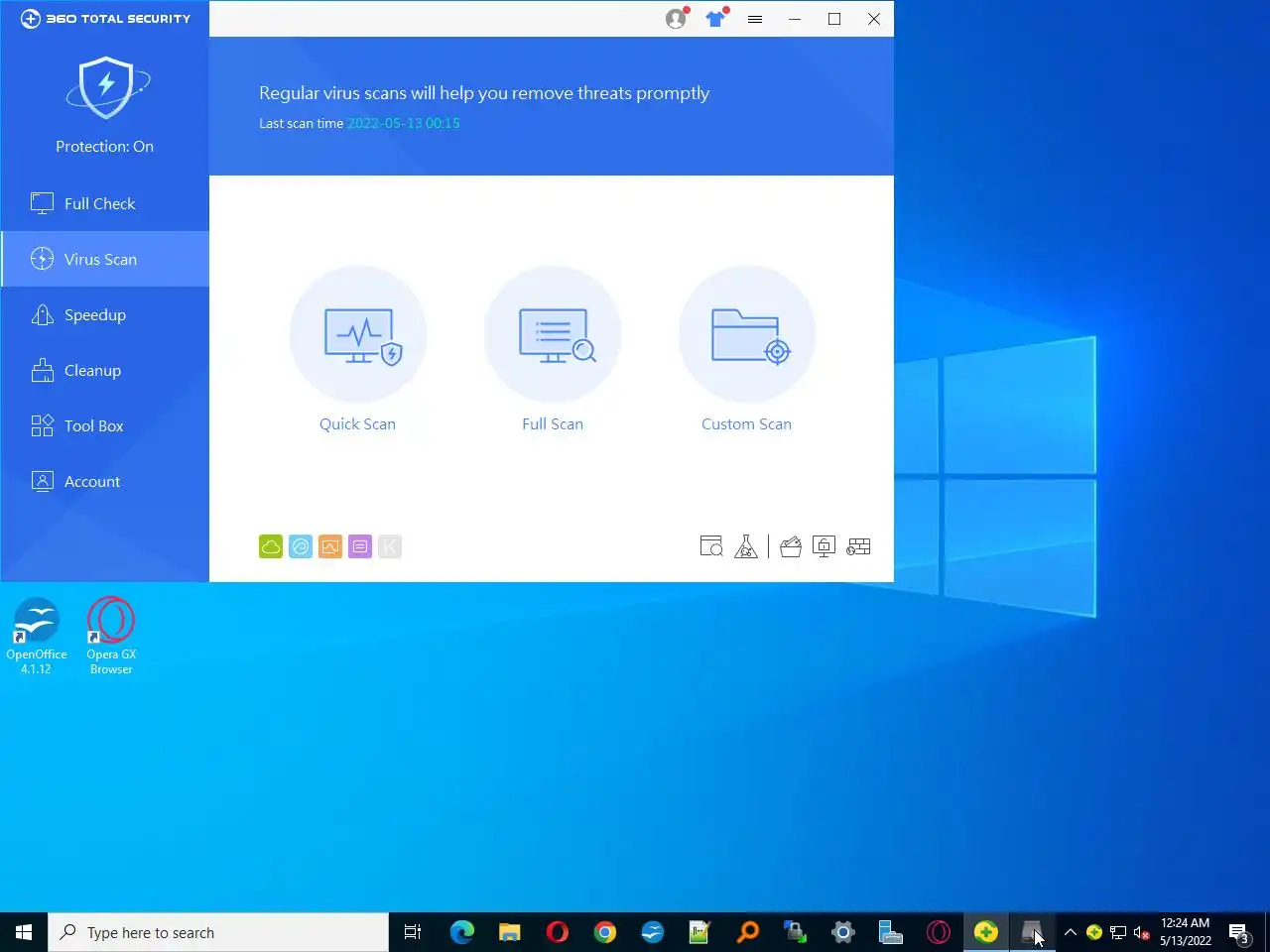Open the orange magnifier taskbar icon
The height and width of the screenshot is (952, 1270).
coord(747,932)
